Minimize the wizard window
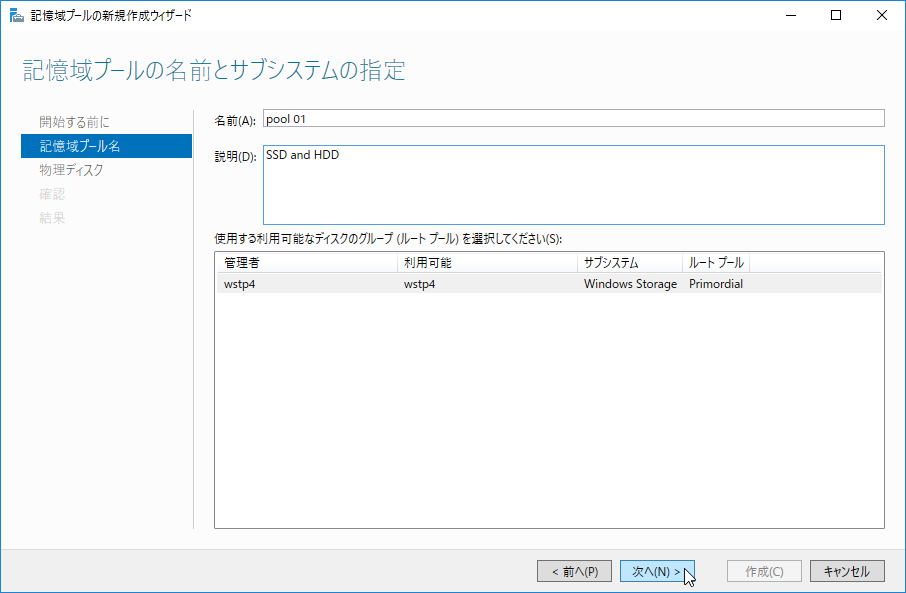 [x=791, y=16]
